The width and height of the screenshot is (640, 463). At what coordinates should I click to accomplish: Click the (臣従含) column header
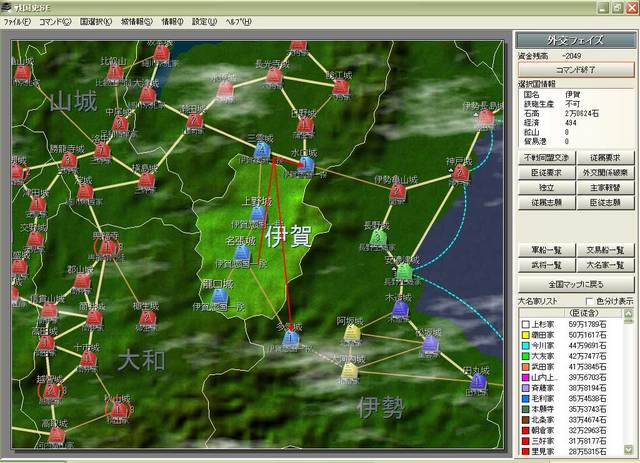(584, 313)
